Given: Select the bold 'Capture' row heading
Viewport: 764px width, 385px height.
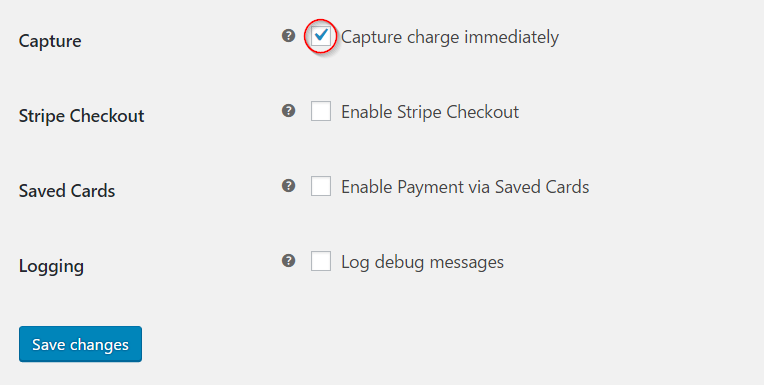Looking at the screenshot, I should click(50, 41).
